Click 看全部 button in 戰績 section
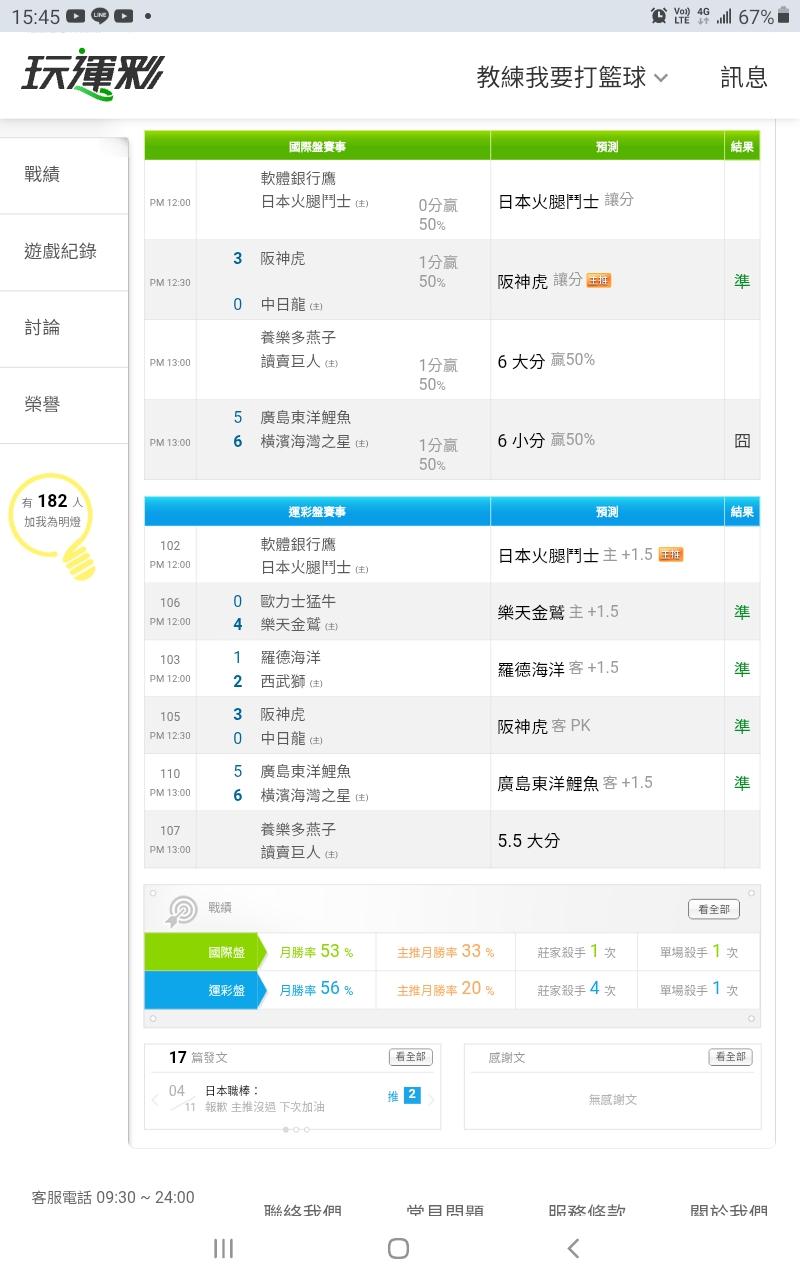Image resolution: width=800 pixels, height=1280 pixels. (714, 909)
